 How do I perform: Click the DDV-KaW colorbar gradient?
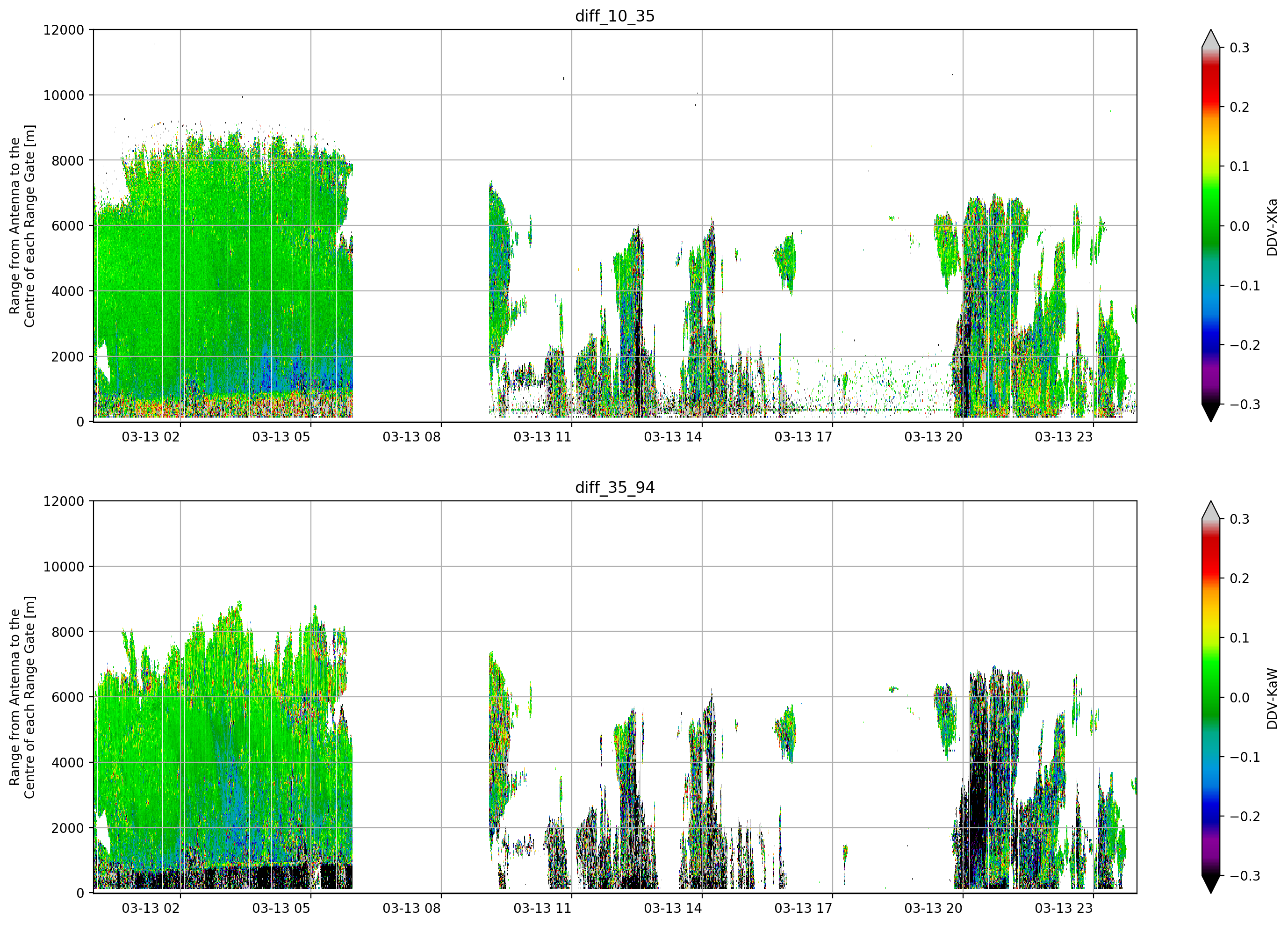1211,697
